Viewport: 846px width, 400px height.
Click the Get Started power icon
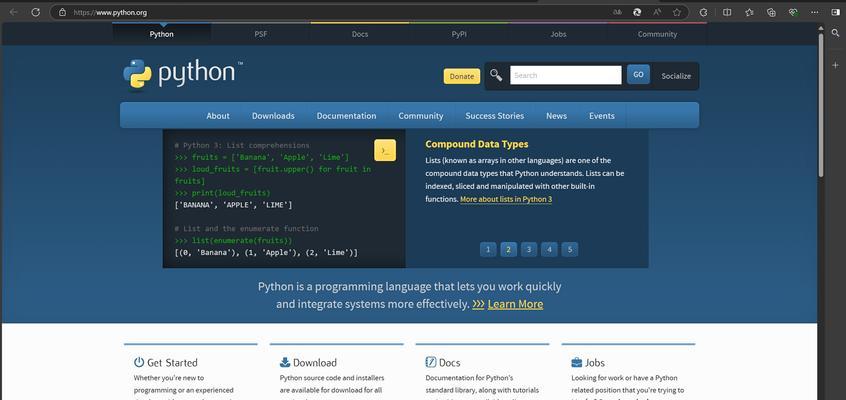click(x=139, y=362)
